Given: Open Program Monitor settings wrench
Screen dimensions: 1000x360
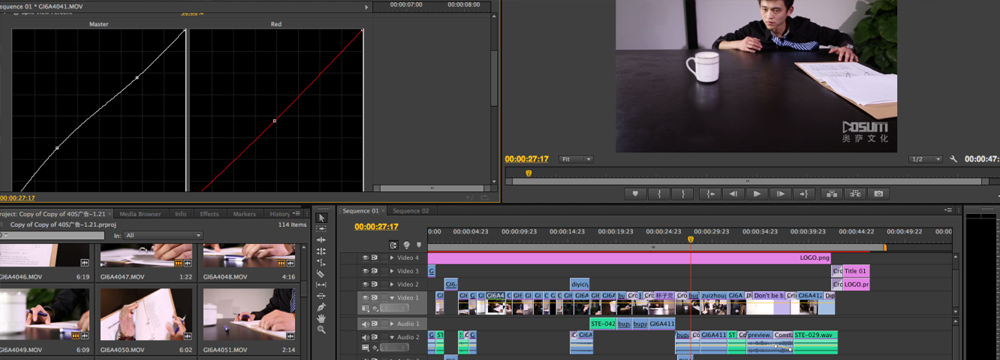Looking at the screenshot, I should point(953,159).
